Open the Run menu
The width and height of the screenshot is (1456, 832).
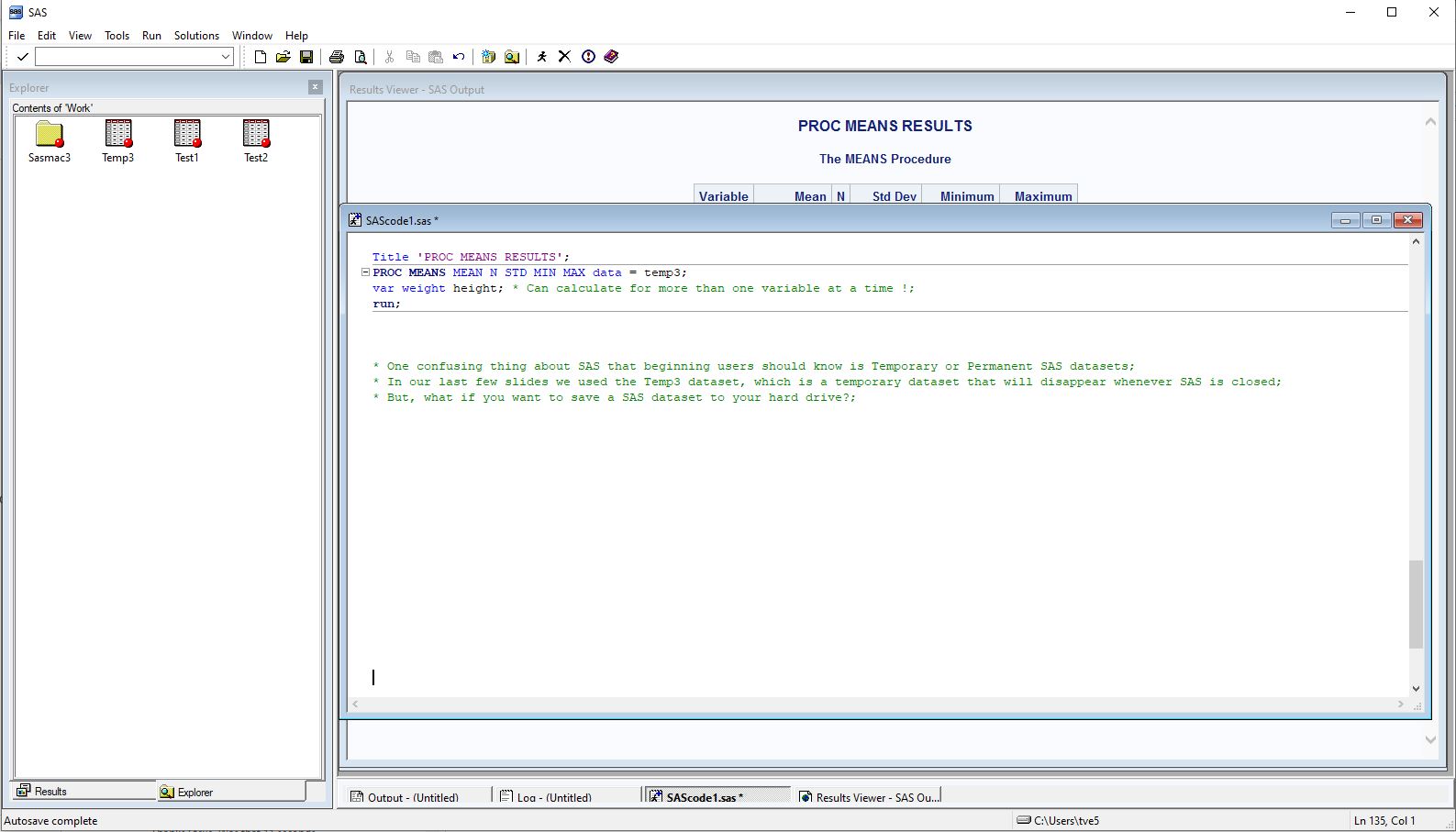point(151,36)
